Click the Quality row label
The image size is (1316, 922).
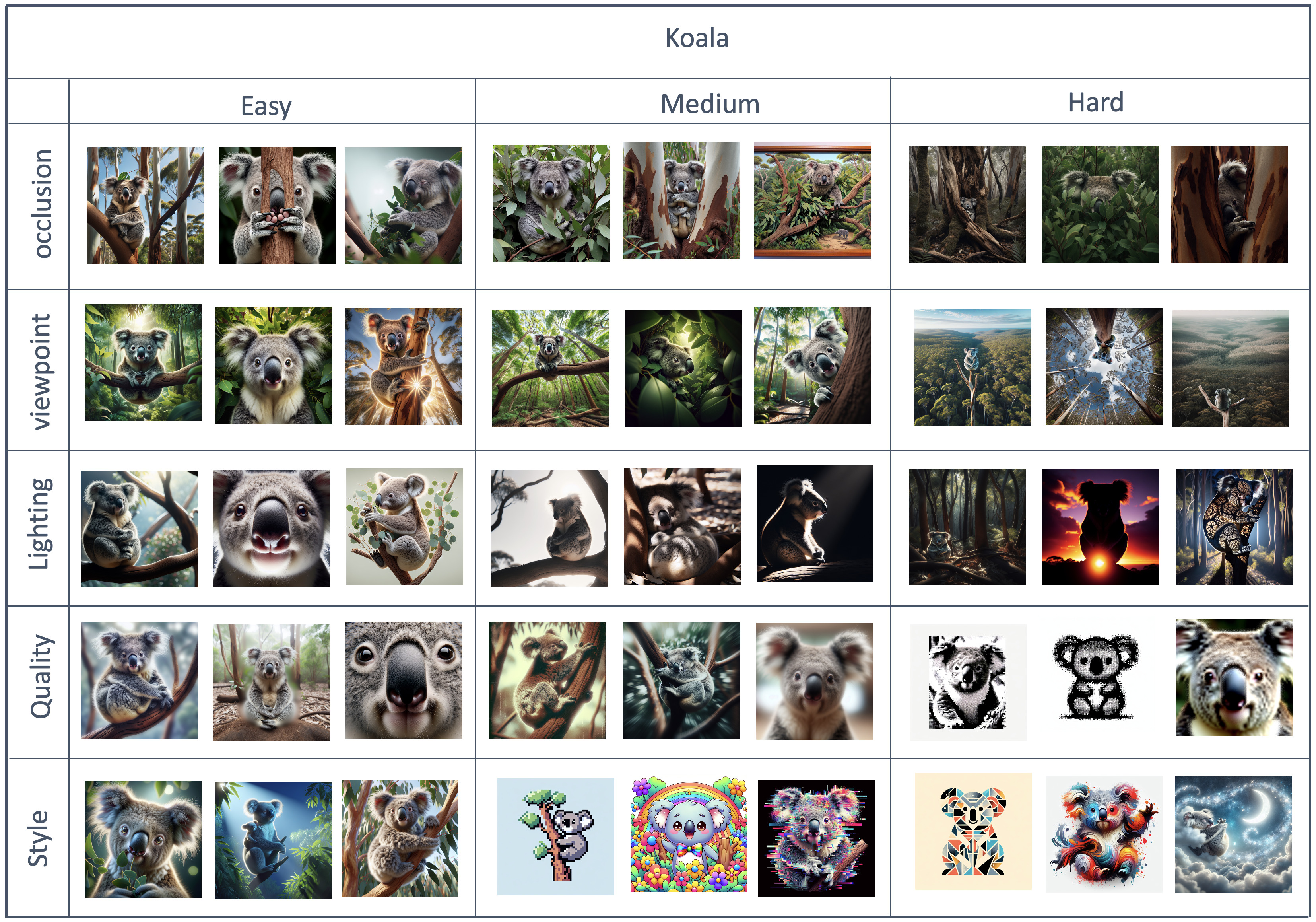(41, 677)
